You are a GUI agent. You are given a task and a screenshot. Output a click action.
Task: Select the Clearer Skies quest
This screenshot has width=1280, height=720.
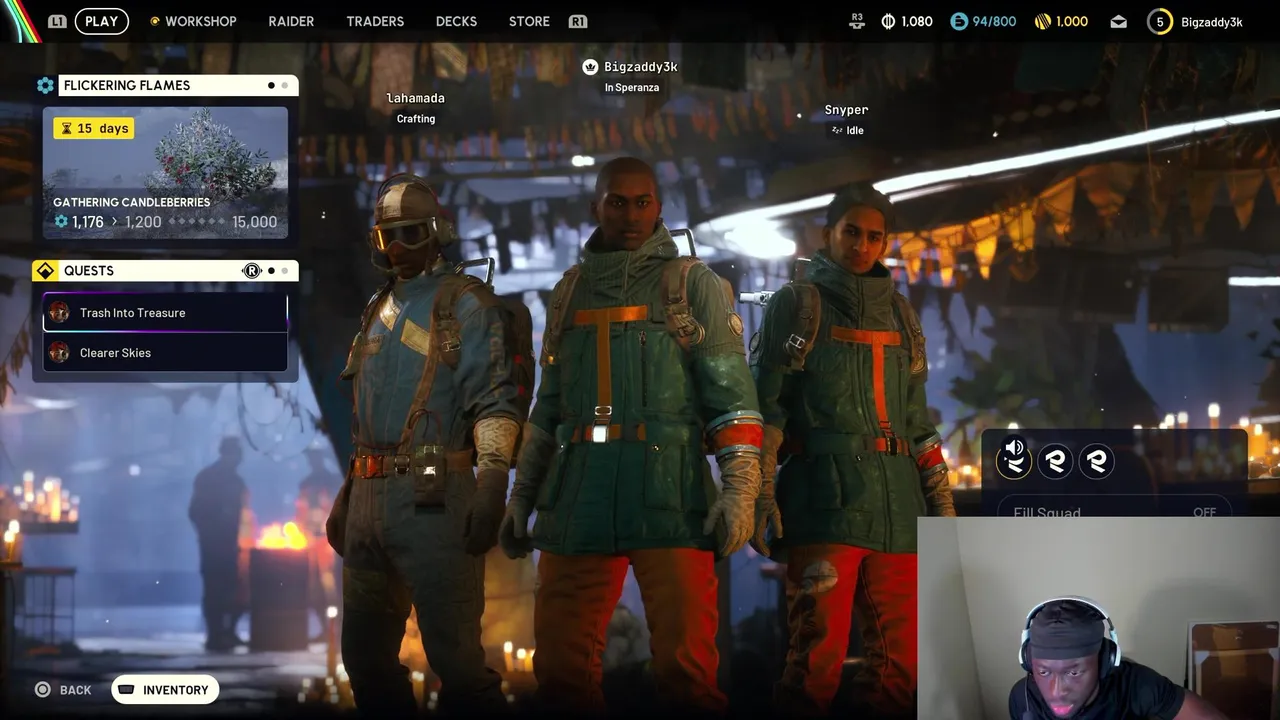165,353
